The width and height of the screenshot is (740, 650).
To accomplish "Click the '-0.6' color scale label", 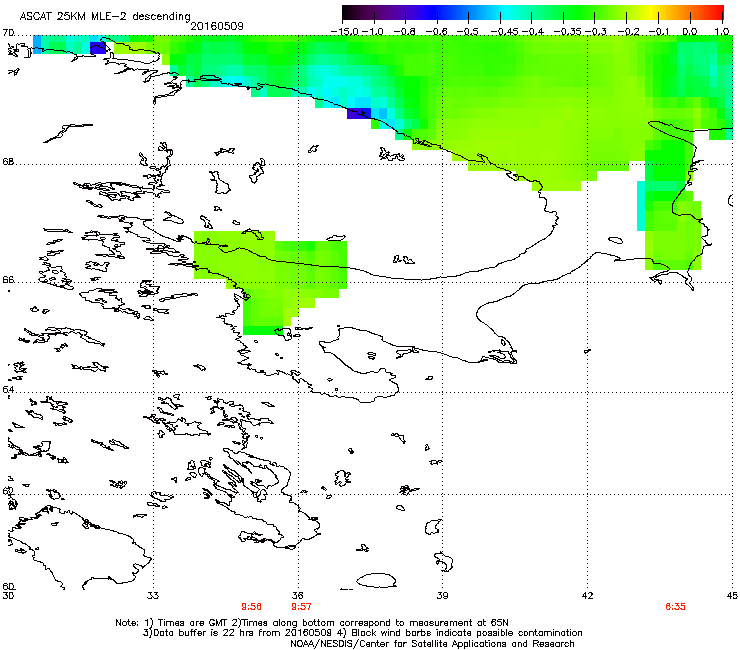I will point(436,32).
